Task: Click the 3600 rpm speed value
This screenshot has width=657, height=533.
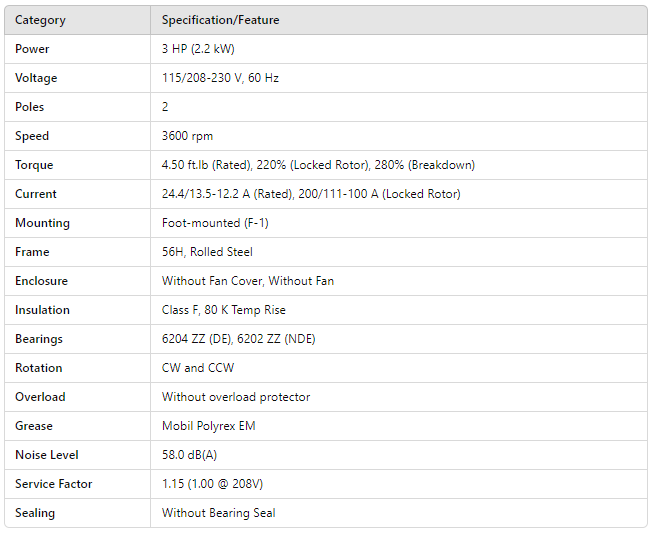Action: 187,136
